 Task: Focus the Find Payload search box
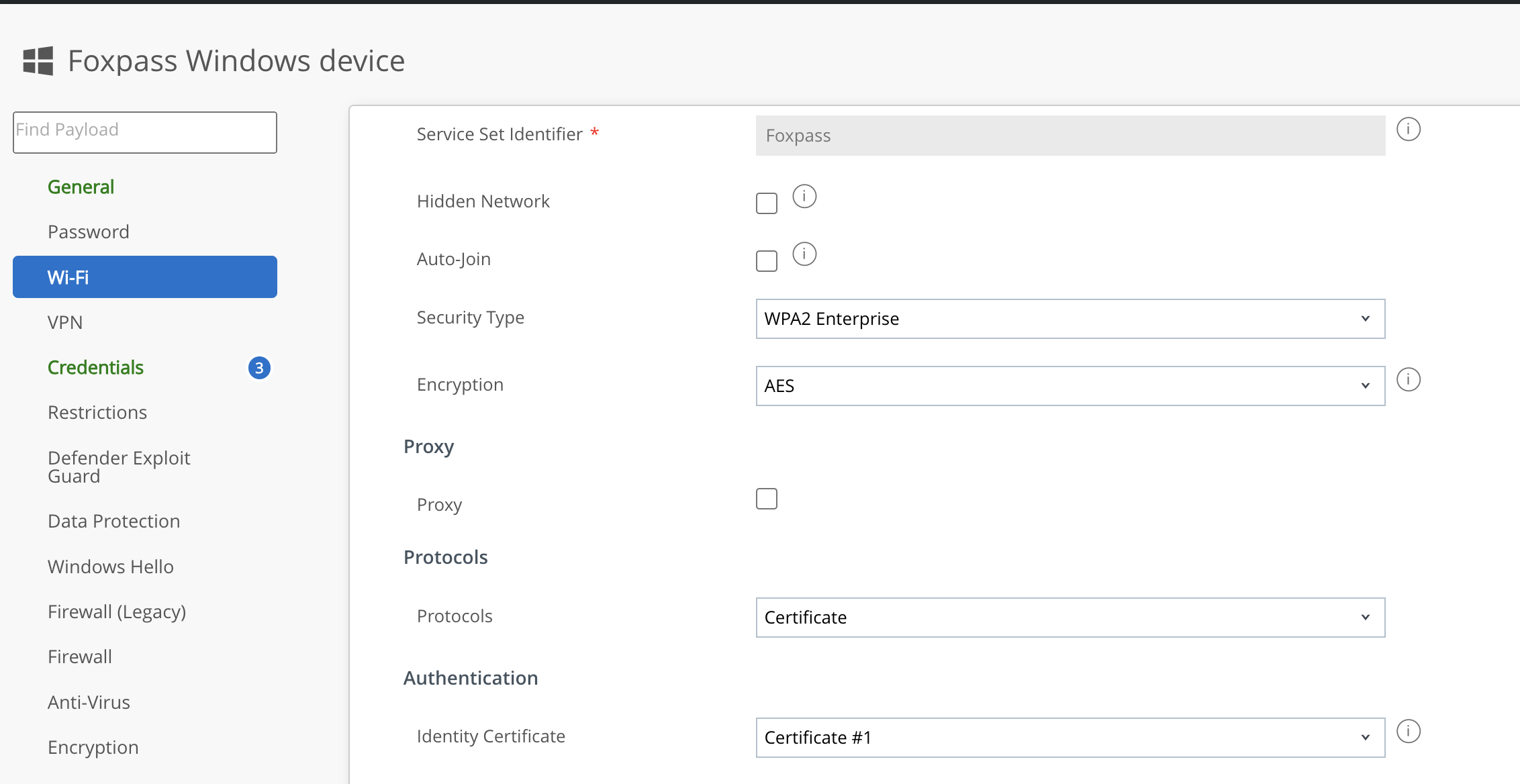145,132
